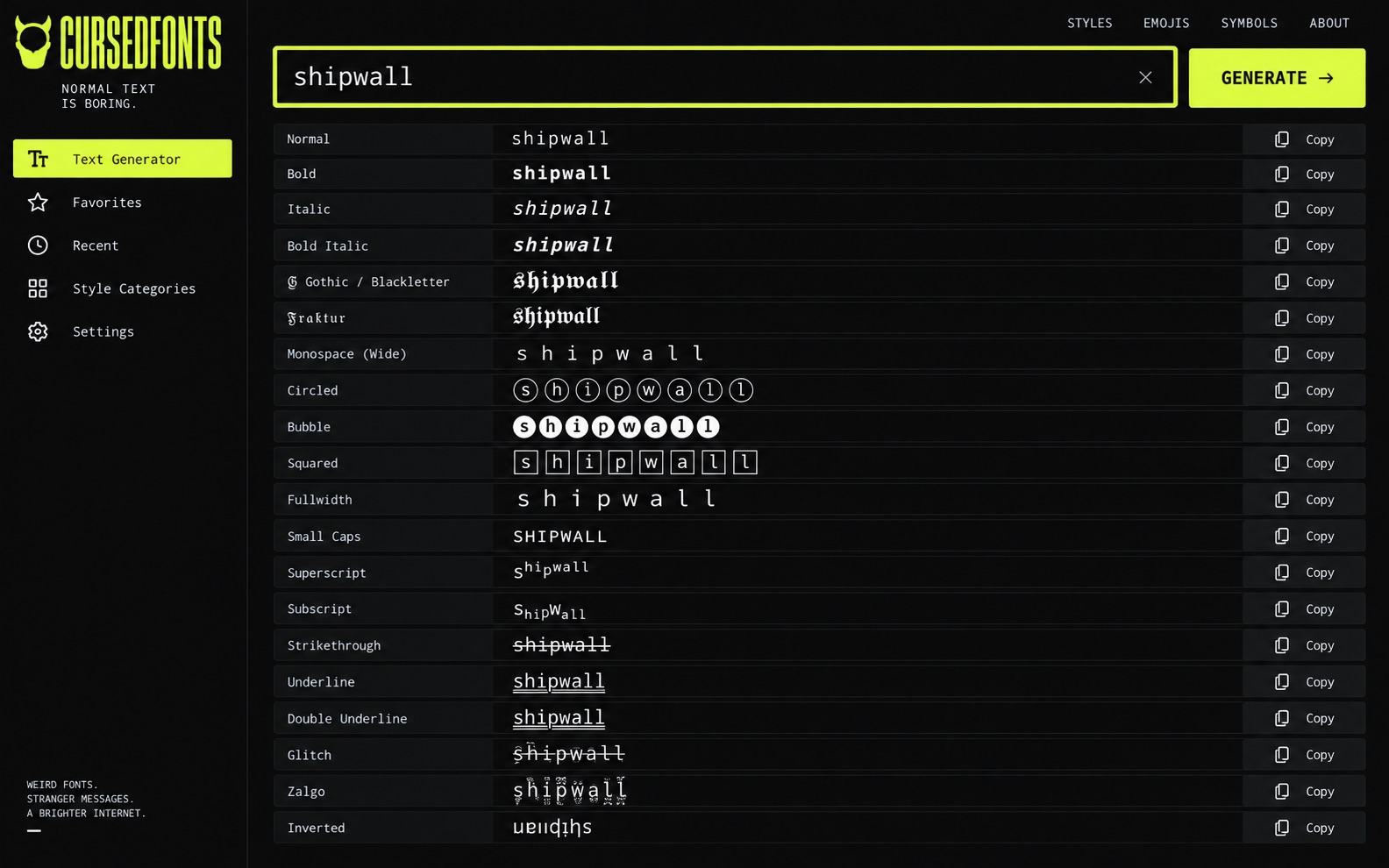Click the copy icon in the Double Underline row
The height and width of the screenshot is (868, 1389).
tap(1282, 718)
